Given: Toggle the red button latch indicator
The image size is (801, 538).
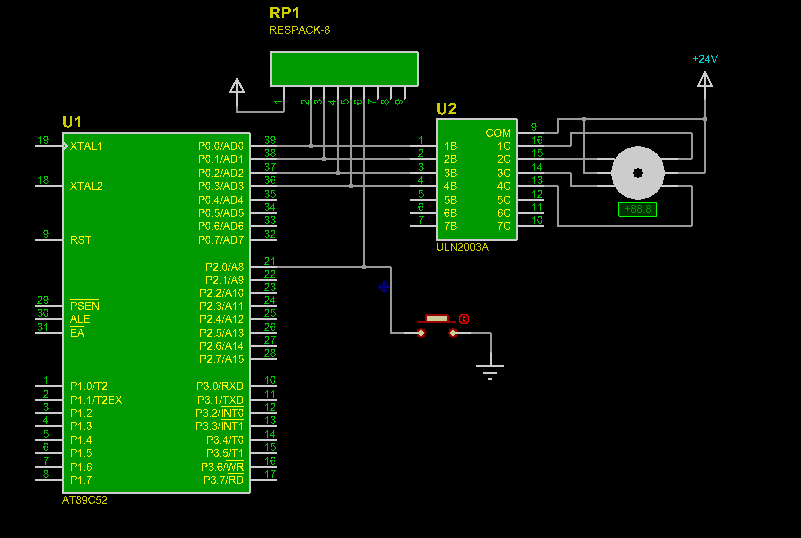Looking at the screenshot, I should tap(464, 319).
